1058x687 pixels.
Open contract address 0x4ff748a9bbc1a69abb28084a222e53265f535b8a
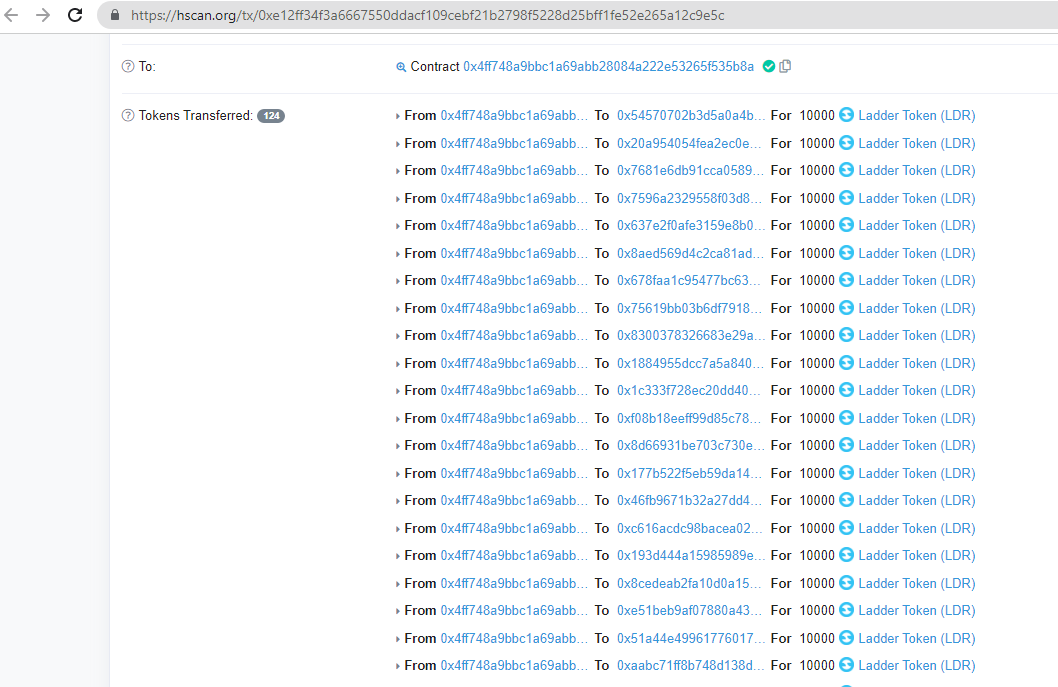click(x=609, y=66)
